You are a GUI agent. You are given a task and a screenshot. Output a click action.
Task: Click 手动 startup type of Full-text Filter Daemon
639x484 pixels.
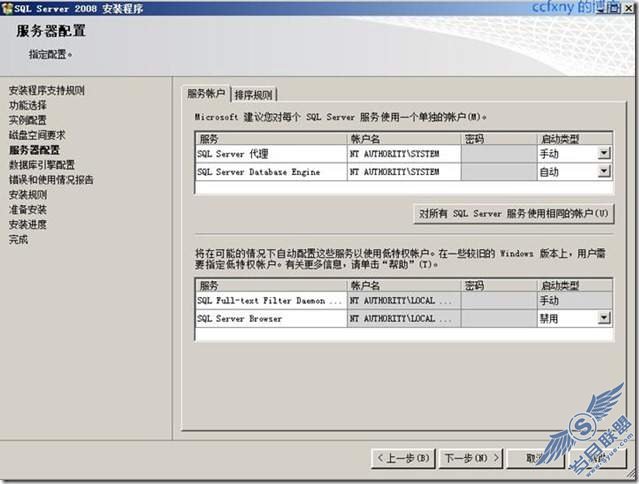pos(575,301)
